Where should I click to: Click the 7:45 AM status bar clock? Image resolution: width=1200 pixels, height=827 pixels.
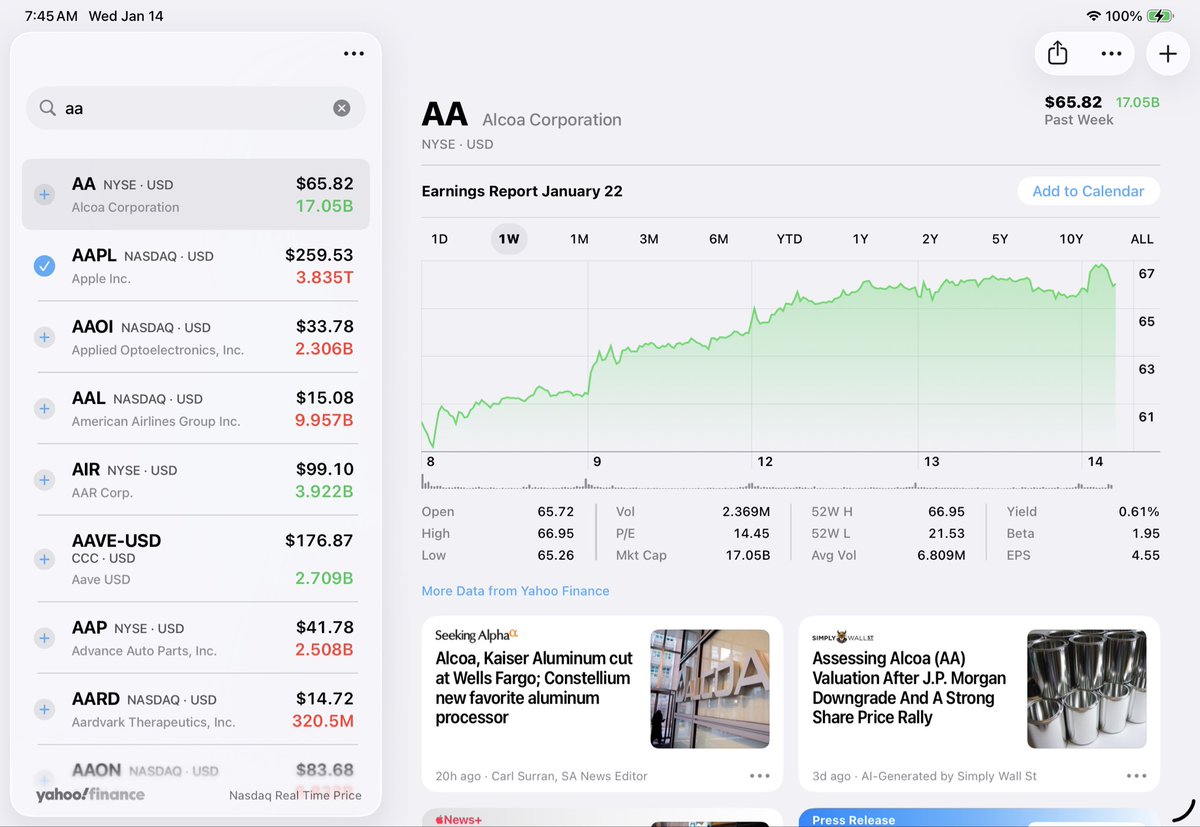(51, 16)
